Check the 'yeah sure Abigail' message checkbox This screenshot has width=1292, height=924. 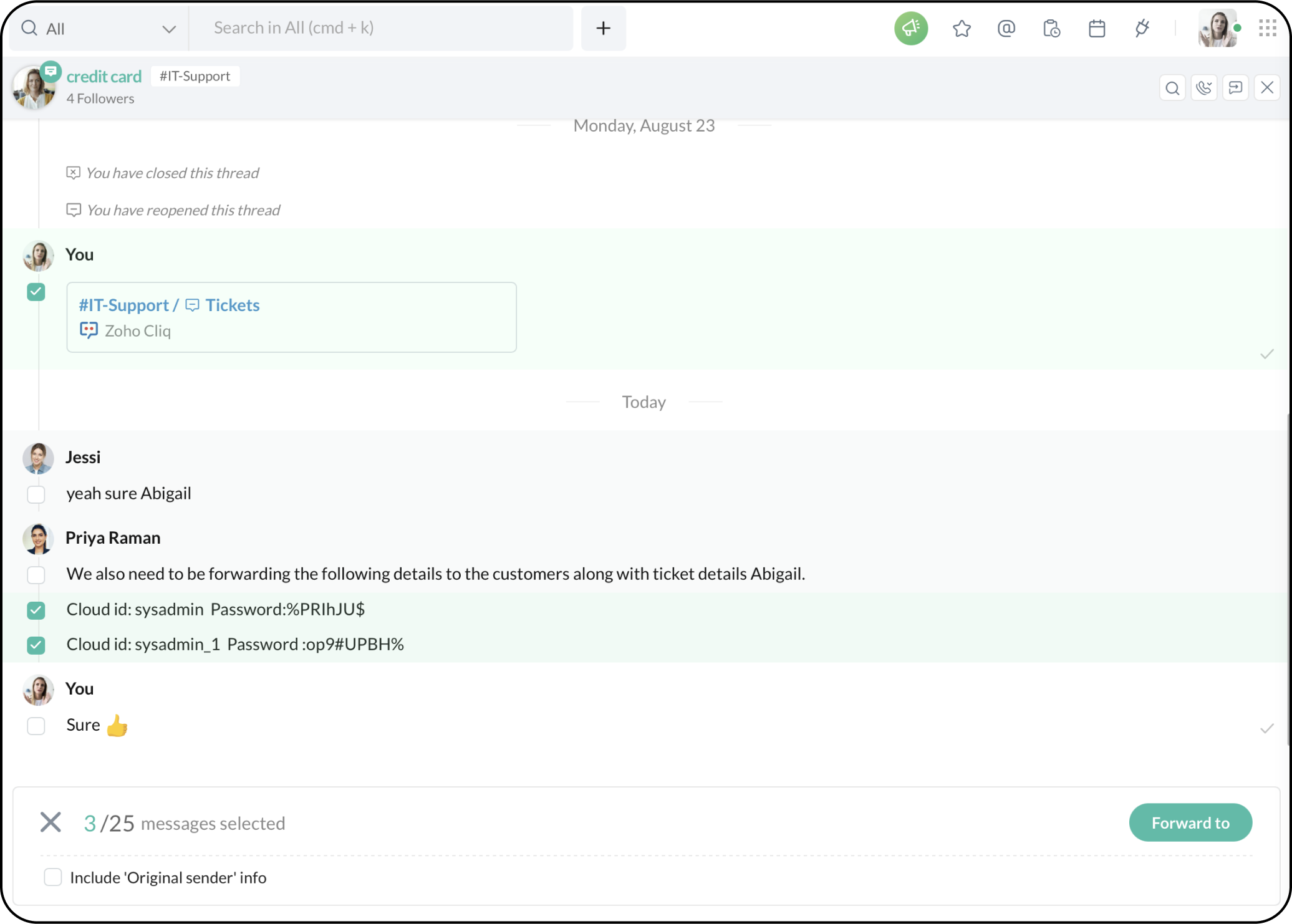point(36,494)
